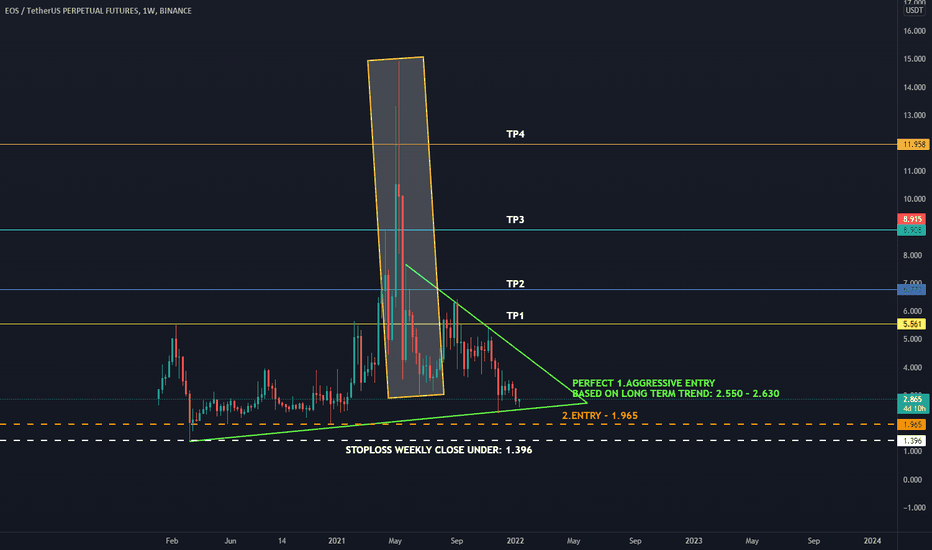Screen dimensions: 932x550
Task: Select the TP3 text annotation
Action: pyautogui.click(x=515, y=220)
